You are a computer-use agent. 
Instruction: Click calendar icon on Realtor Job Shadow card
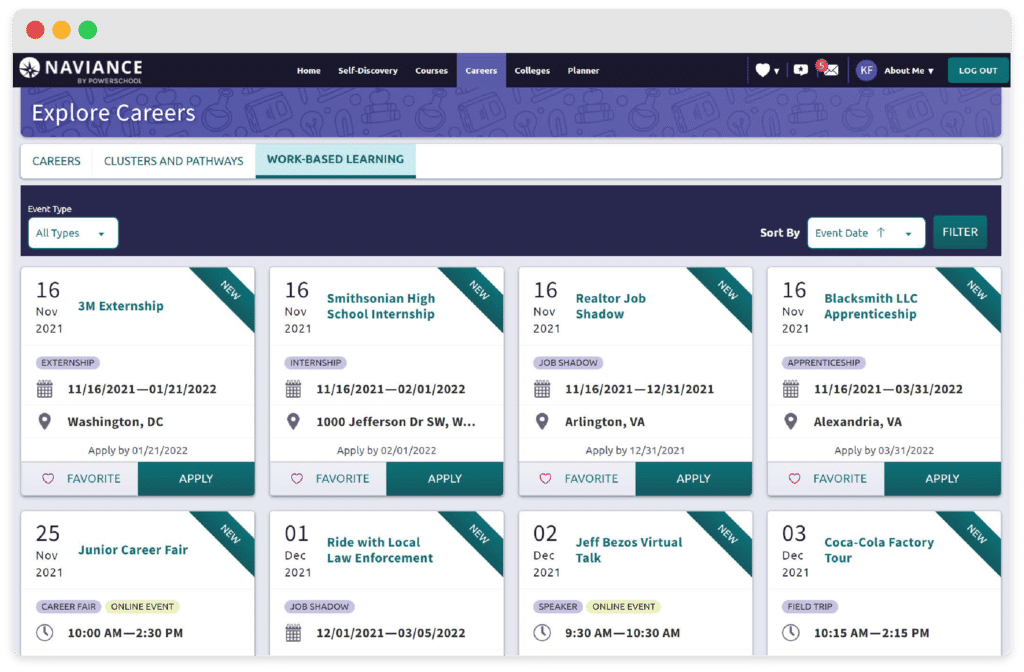point(542,389)
